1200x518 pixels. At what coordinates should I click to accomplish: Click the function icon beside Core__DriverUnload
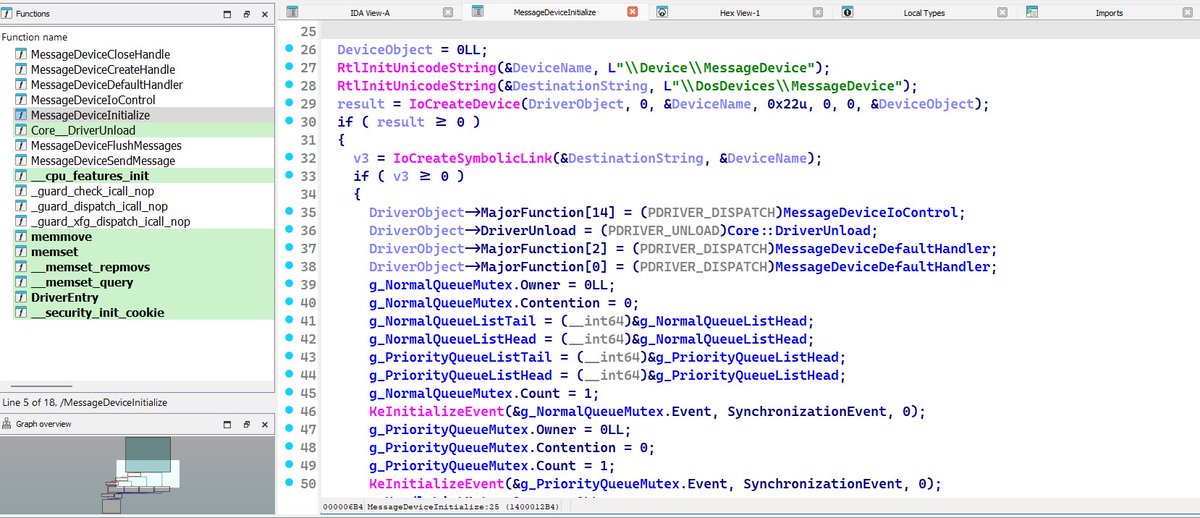point(21,130)
